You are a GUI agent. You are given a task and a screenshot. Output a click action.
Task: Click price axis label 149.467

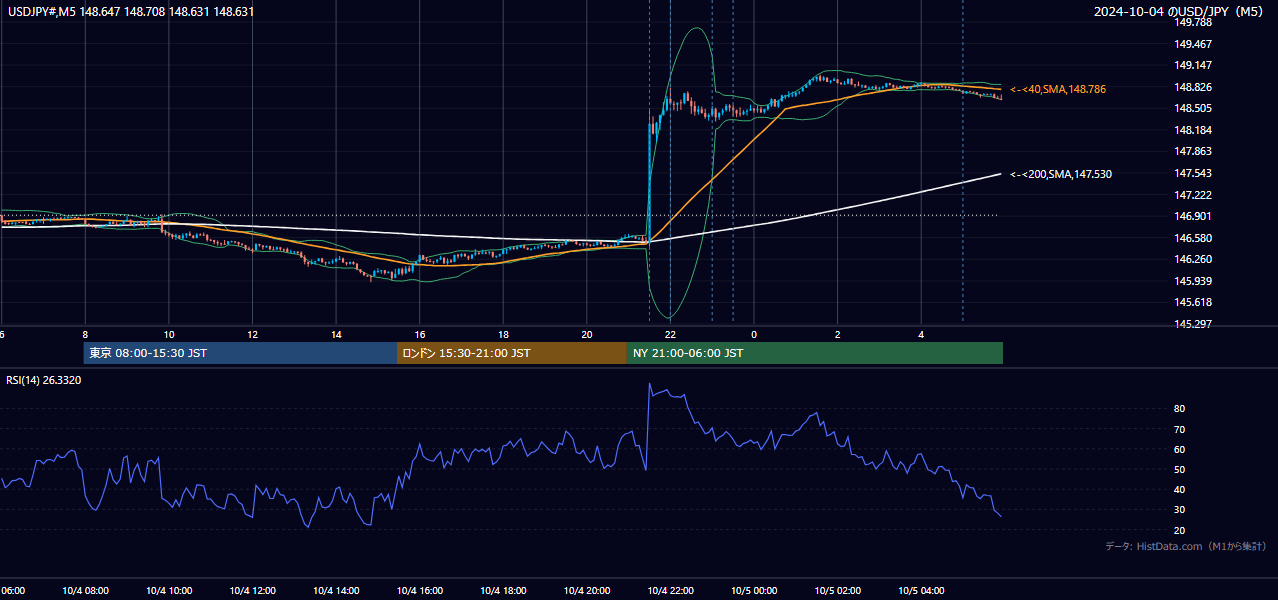click(1192, 44)
